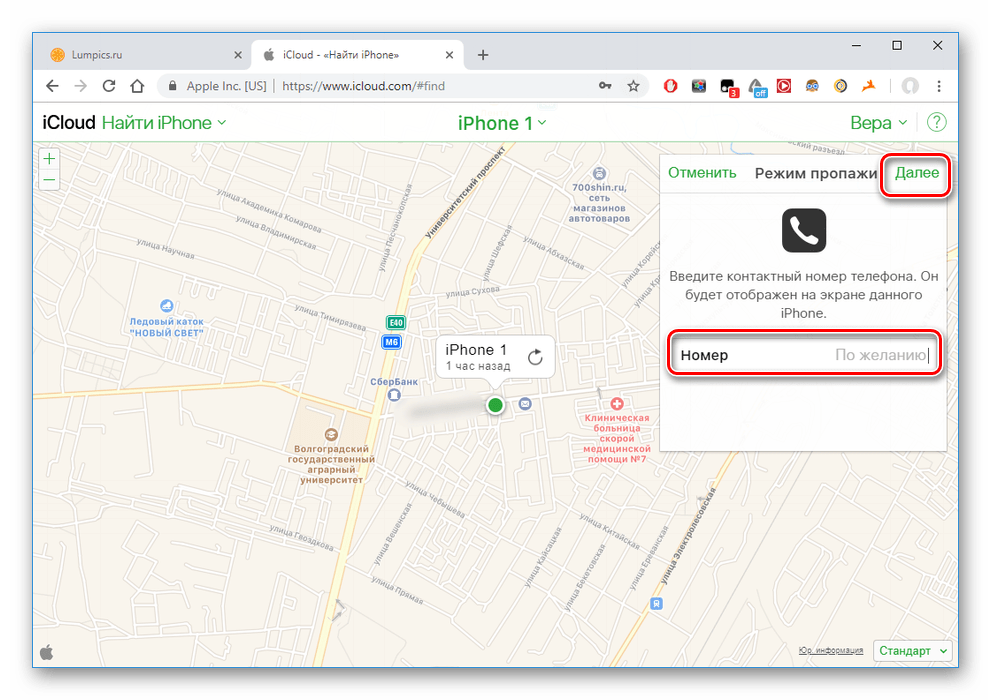Viewport: 991px width, 700px height.
Task: Click the padlock site security icon
Action: pos(172,86)
